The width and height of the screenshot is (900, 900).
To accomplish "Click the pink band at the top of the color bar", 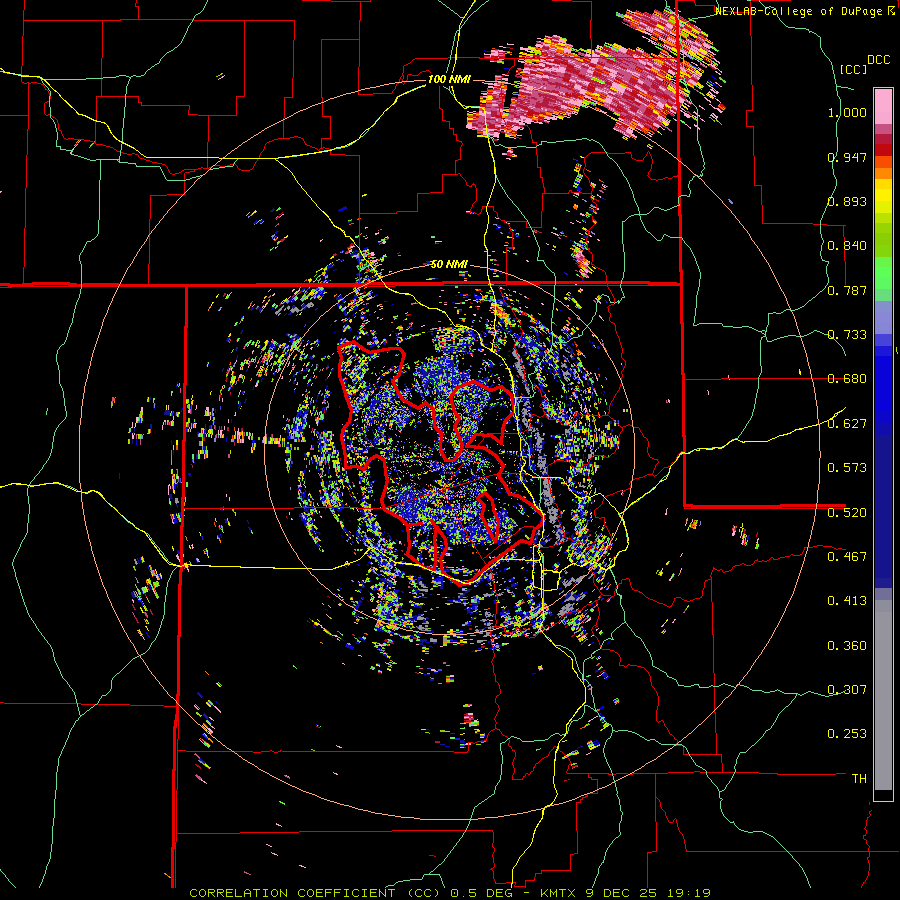I will pyautogui.click(x=883, y=107).
